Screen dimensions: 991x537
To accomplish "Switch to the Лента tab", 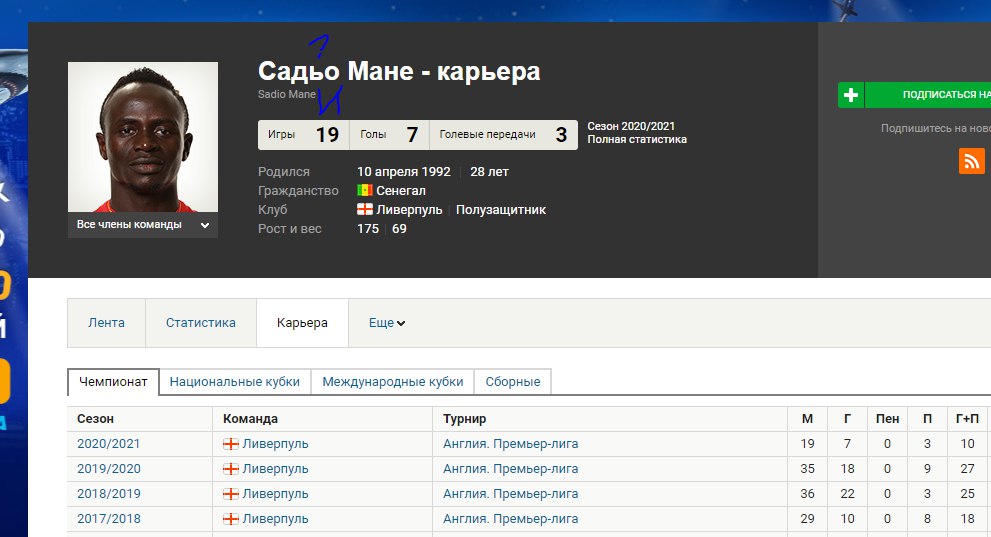I will pyautogui.click(x=106, y=323).
